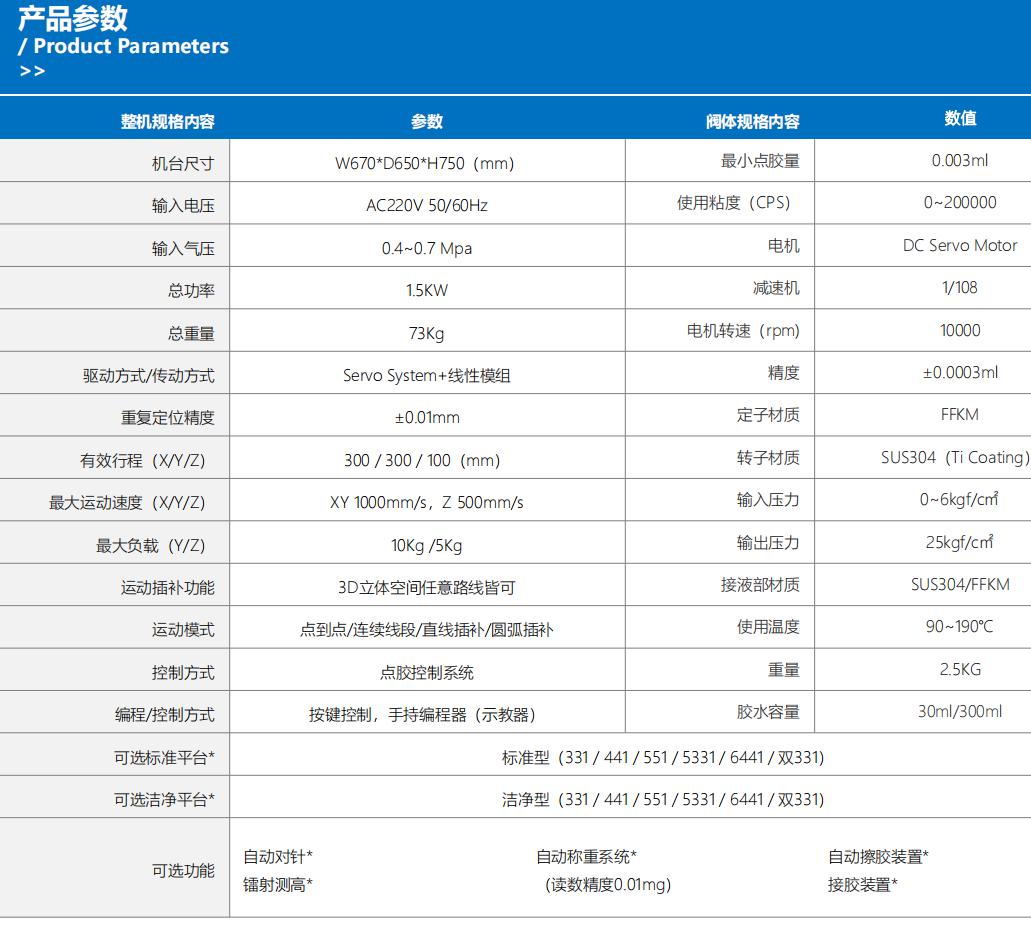Select the 自动对针* option text
Image resolution: width=1031 pixels, height=951 pixels.
pos(277,856)
